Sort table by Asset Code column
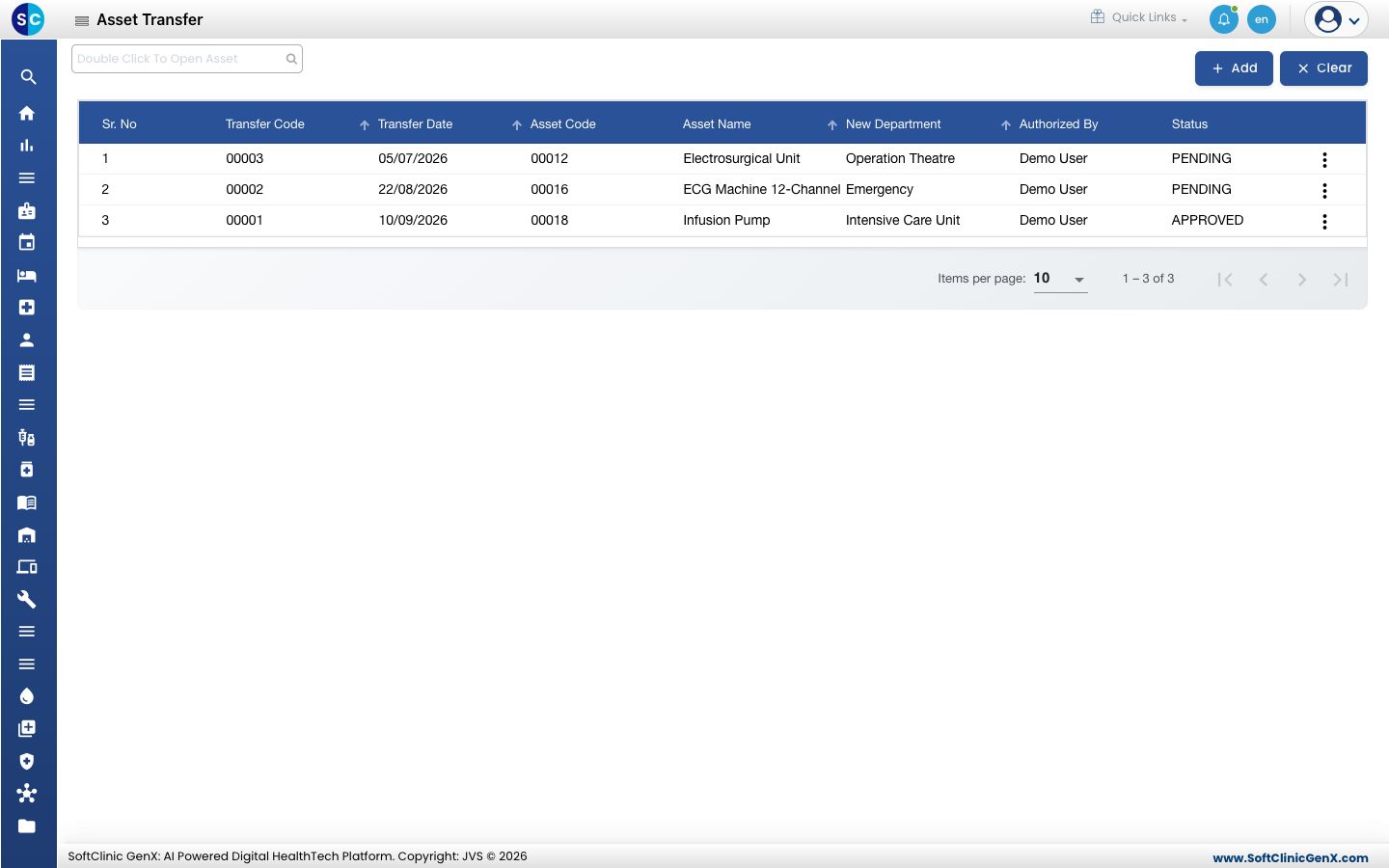 [x=562, y=124]
